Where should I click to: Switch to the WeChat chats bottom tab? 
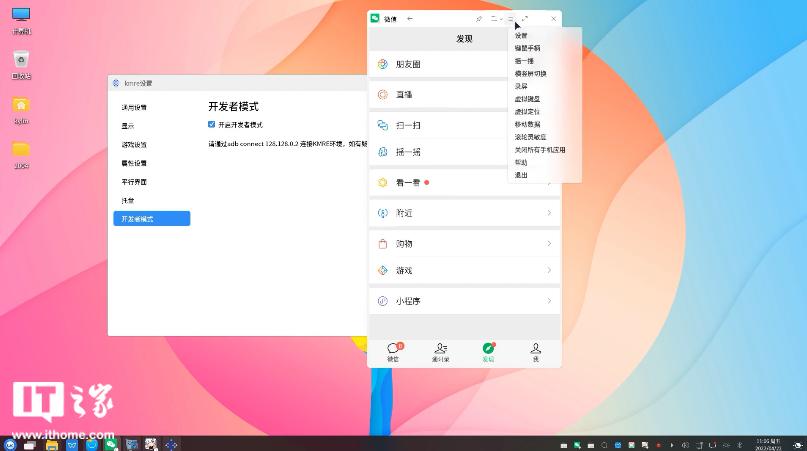394,352
